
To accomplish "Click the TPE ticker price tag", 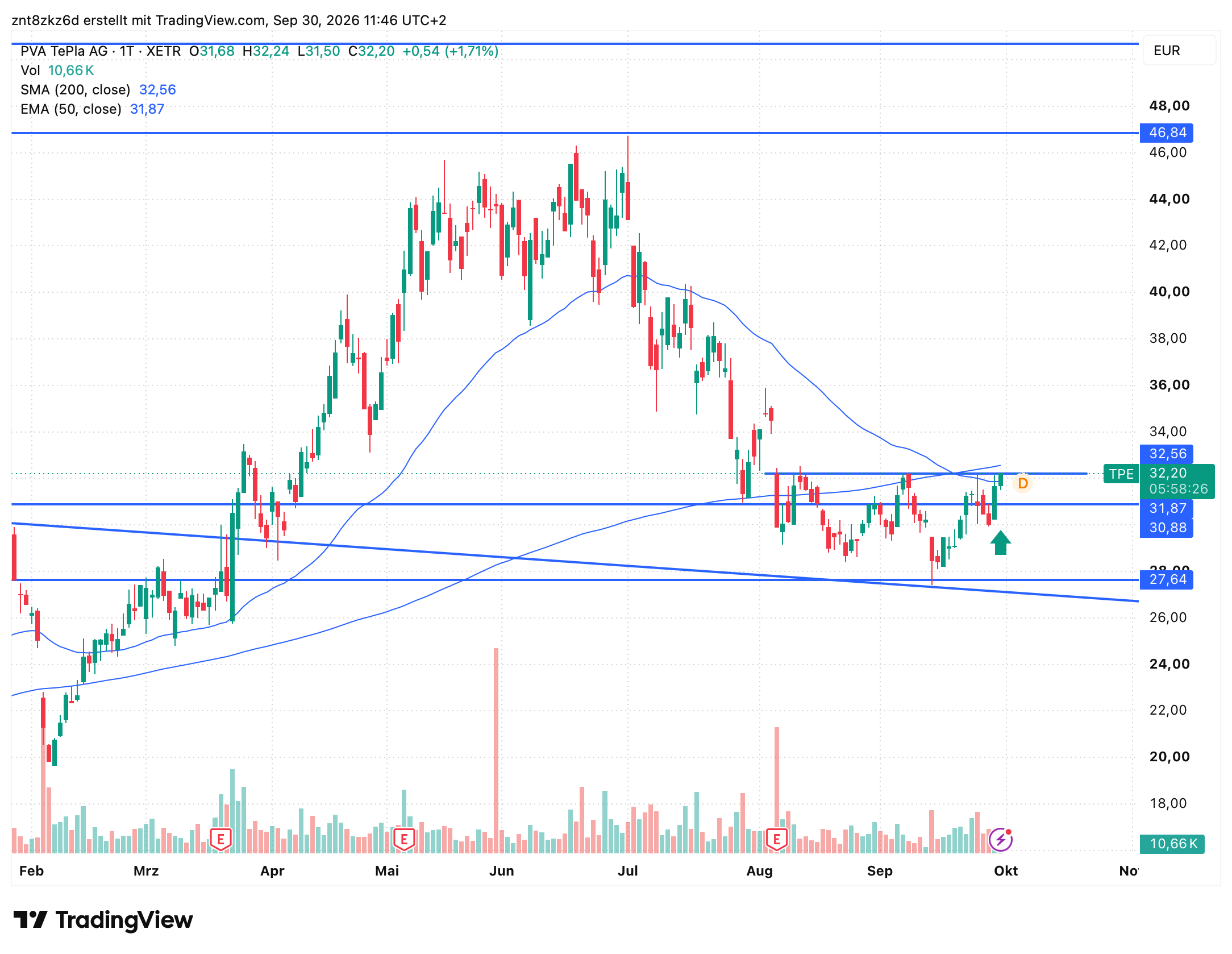I will point(1121,474).
